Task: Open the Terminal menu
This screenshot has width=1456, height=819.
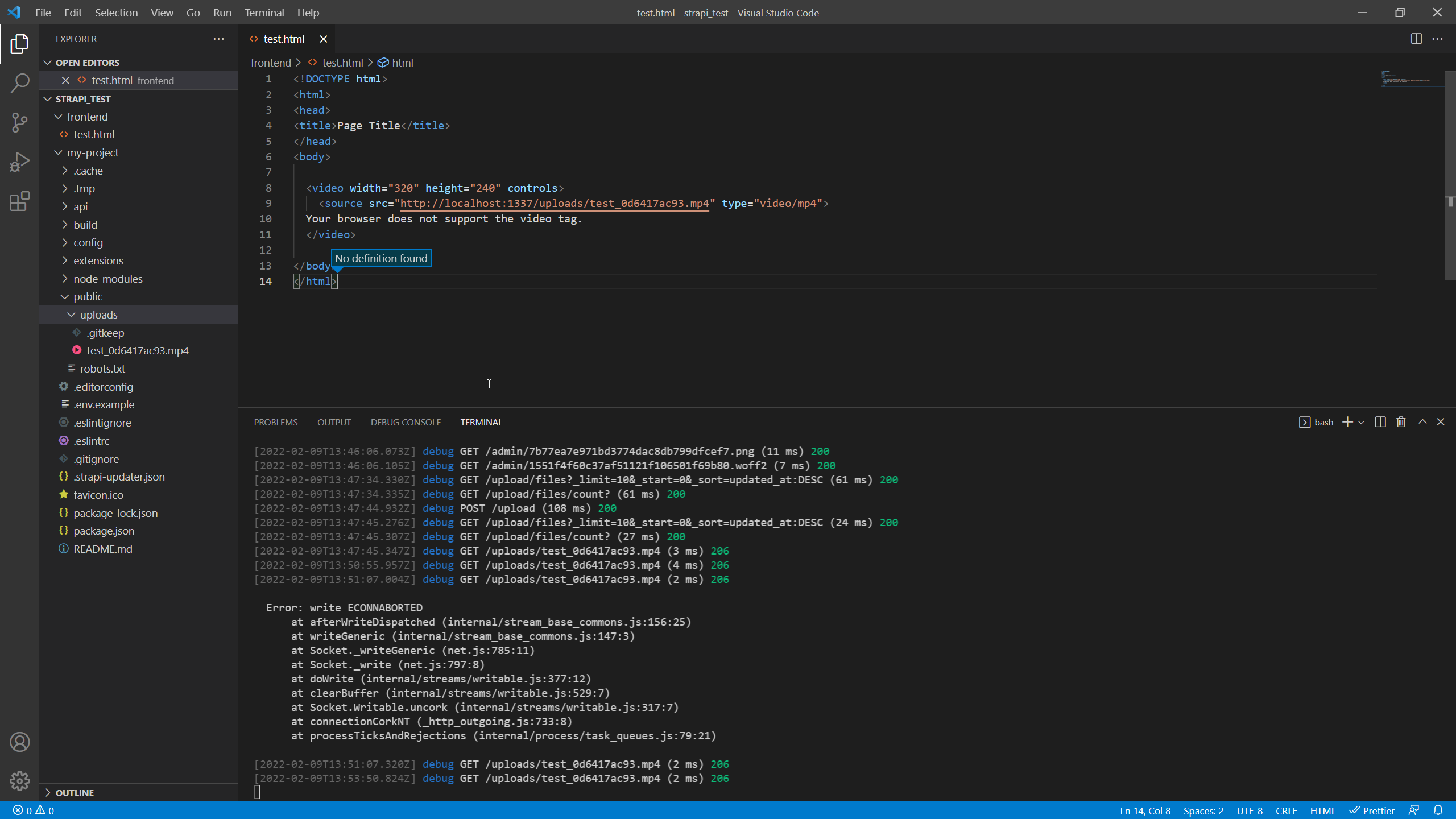Action: click(x=264, y=13)
